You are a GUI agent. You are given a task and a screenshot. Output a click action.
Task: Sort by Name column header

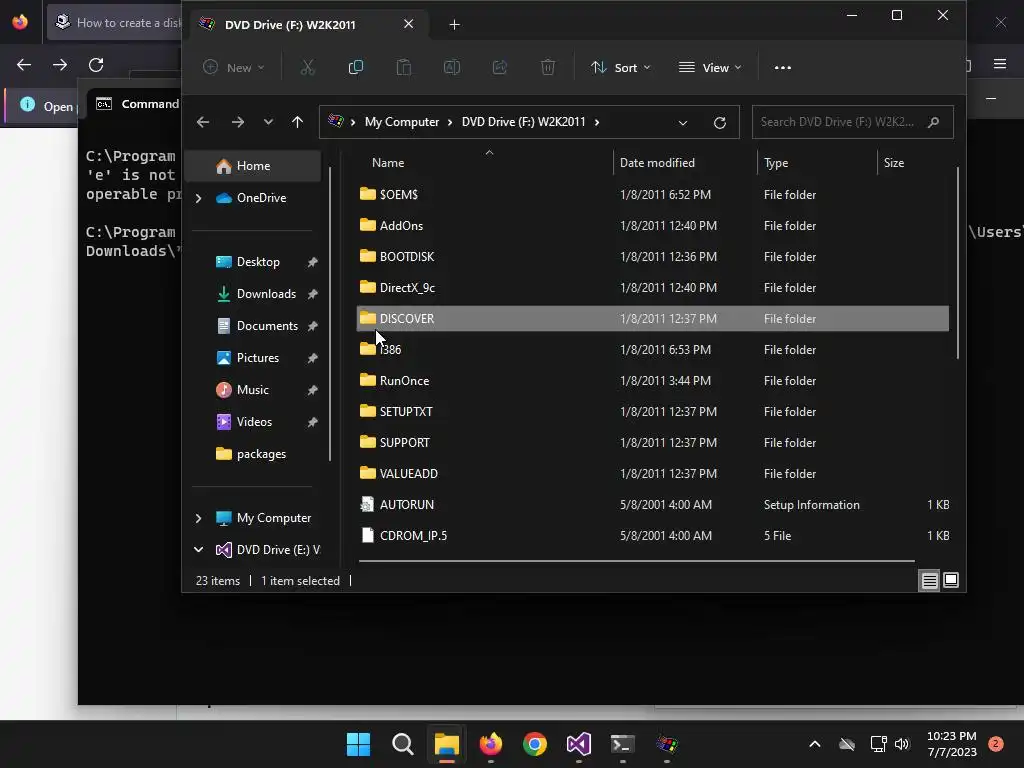388,163
